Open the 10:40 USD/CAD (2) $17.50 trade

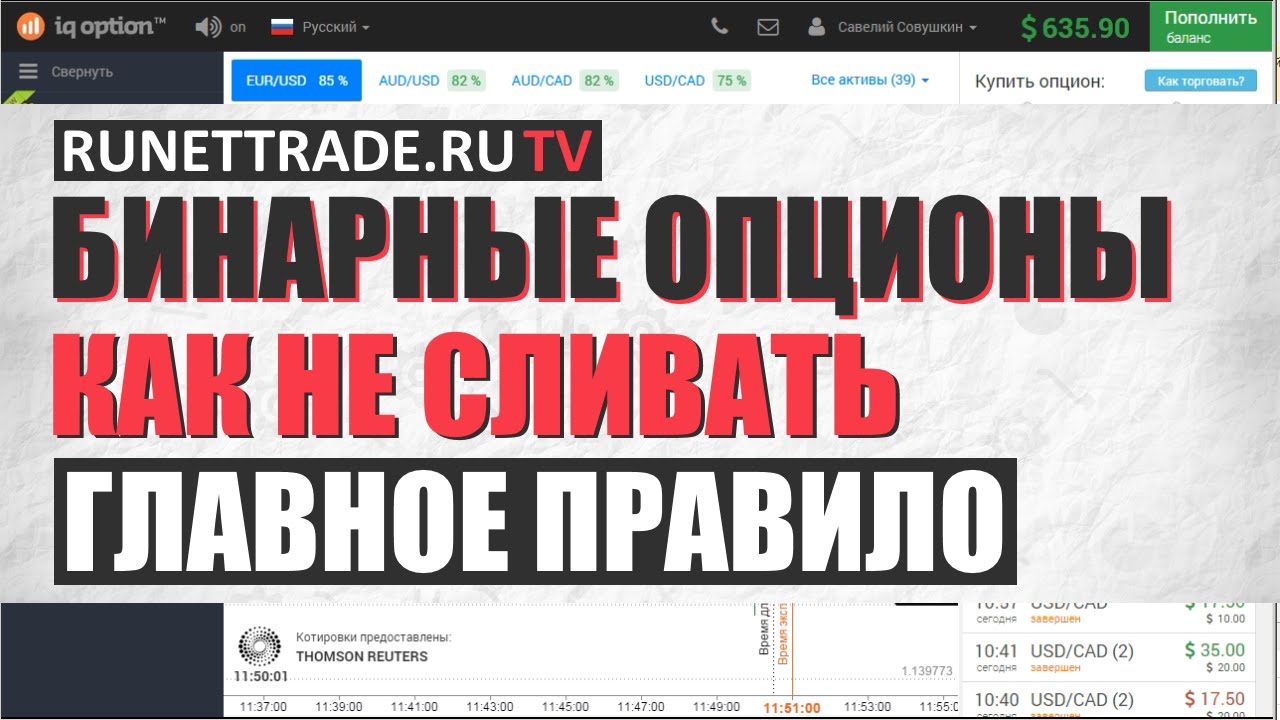[1110, 702]
